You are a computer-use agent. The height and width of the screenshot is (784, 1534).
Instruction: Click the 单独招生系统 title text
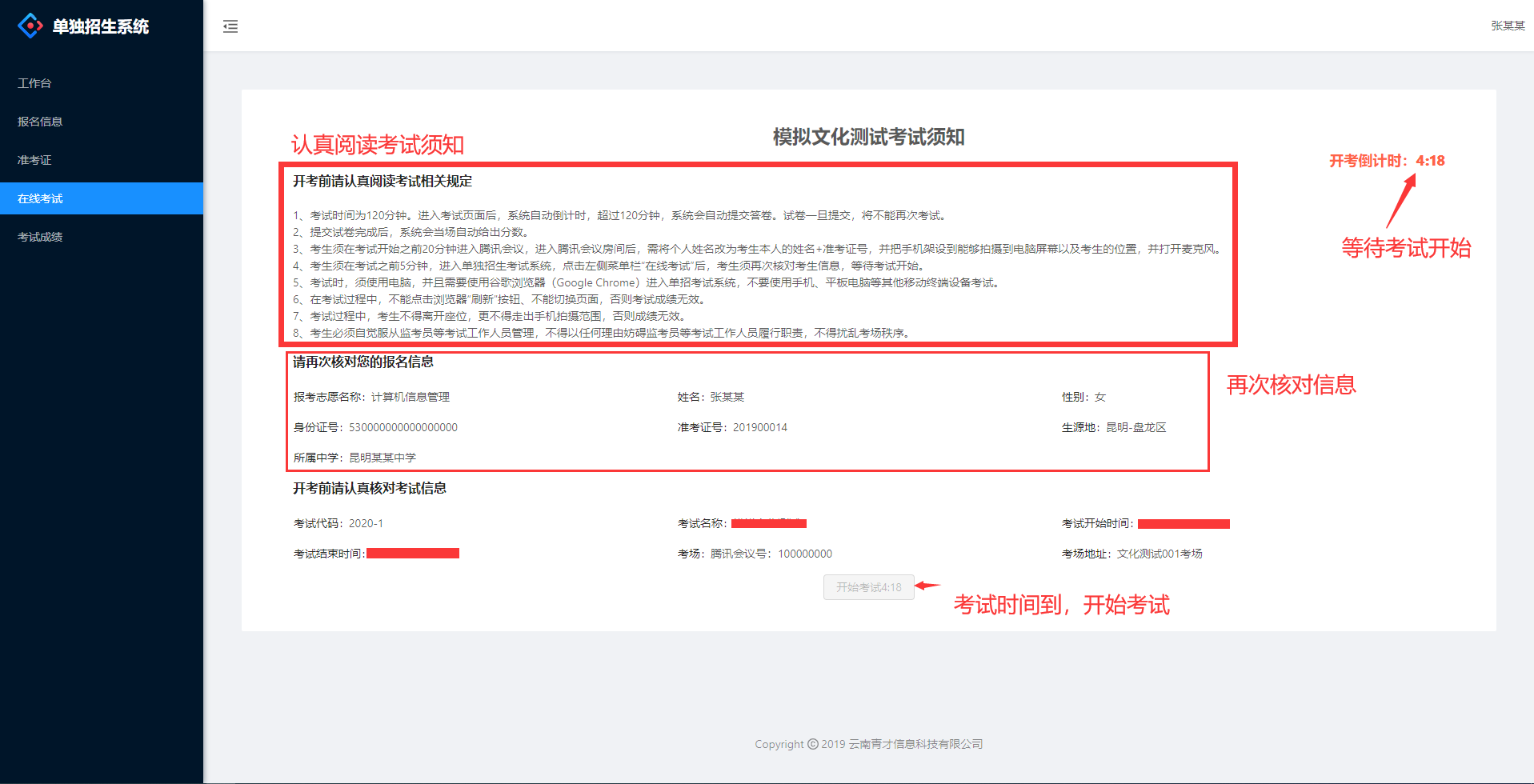101,26
